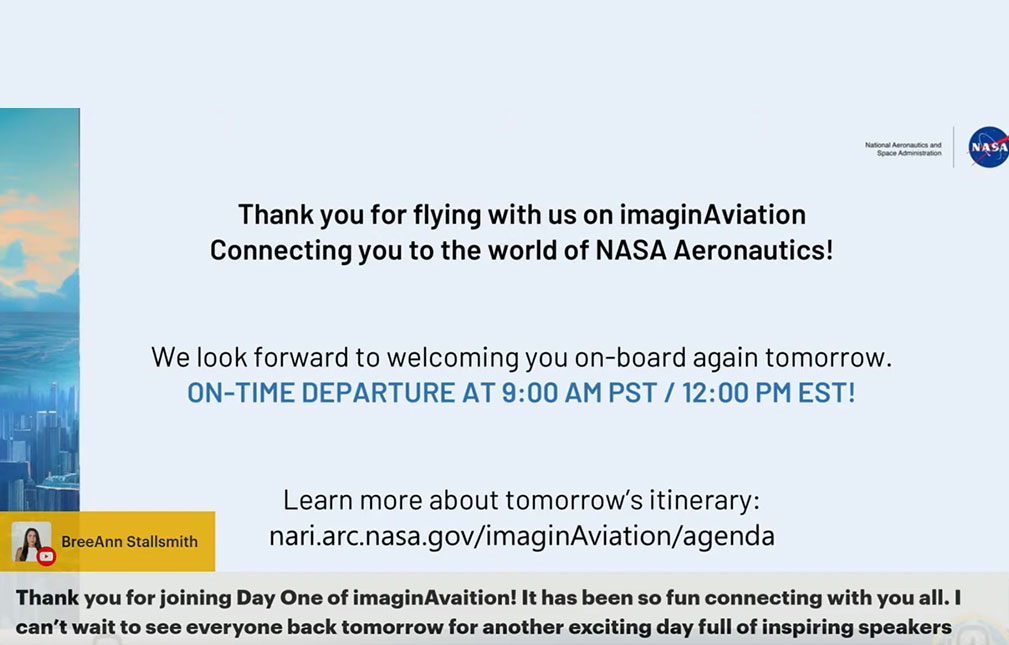
Task: Click 'Connecting you to the world of NASA Aeronautics!'
Action: (521, 250)
